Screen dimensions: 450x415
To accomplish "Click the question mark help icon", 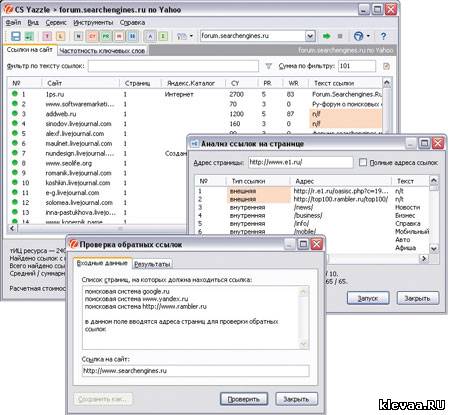I will pos(383,36).
